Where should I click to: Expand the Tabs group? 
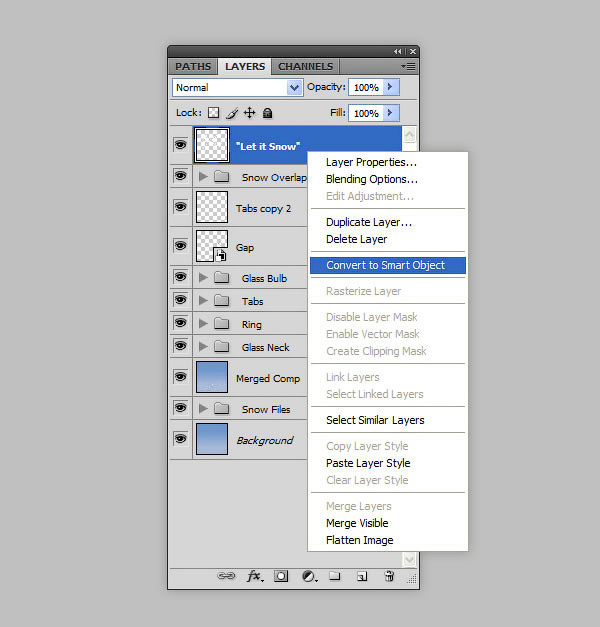pyautogui.click(x=203, y=300)
